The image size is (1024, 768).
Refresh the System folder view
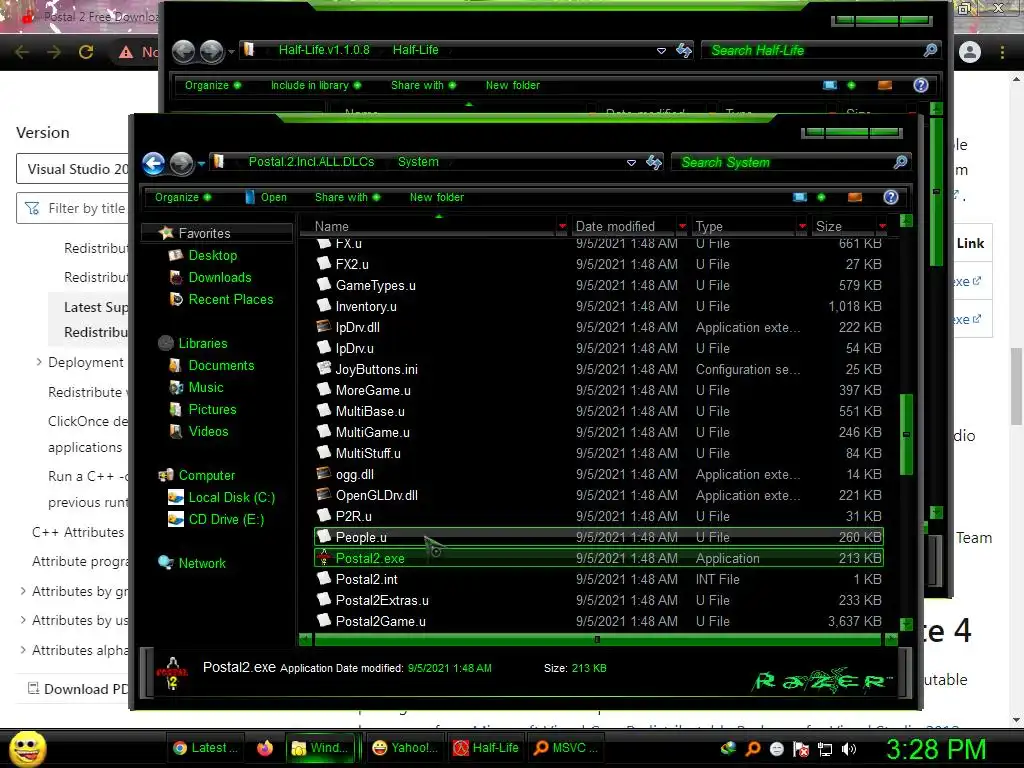point(654,162)
